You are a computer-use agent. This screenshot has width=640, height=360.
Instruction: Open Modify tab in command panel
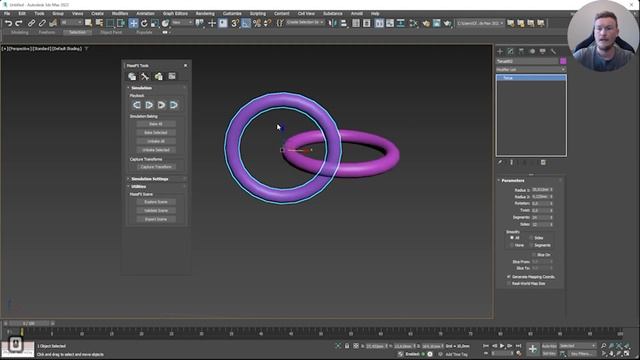pyautogui.click(x=510, y=51)
